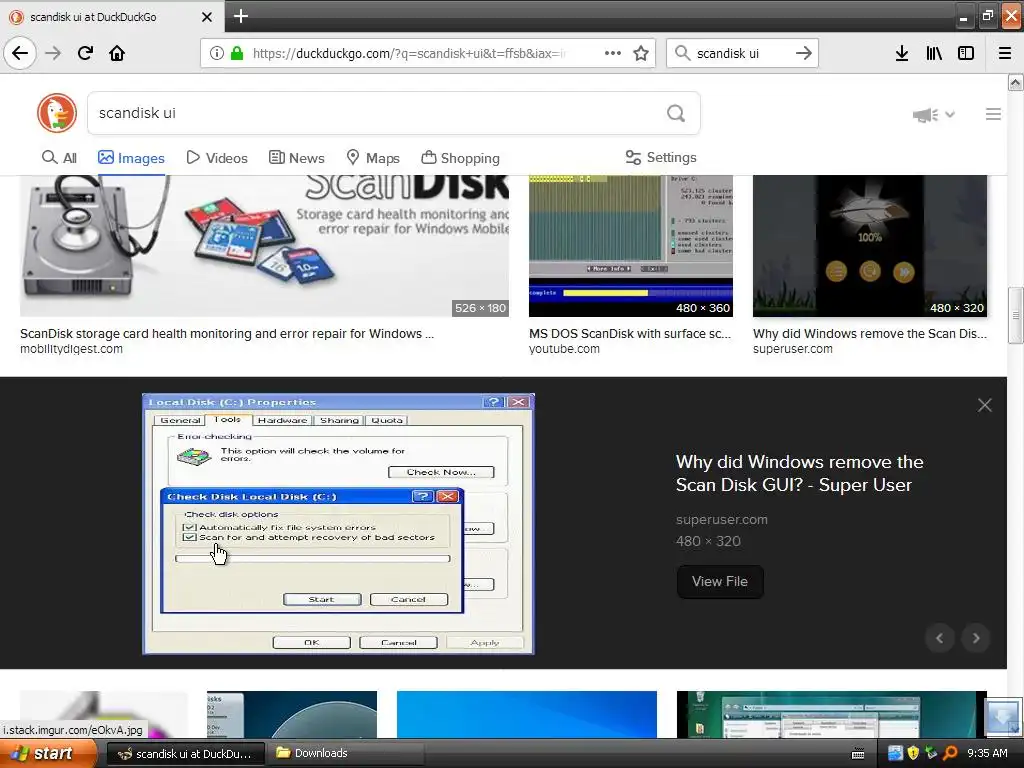
Task: Open the 480 × 320 feather thumbnail
Action: click(870, 246)
